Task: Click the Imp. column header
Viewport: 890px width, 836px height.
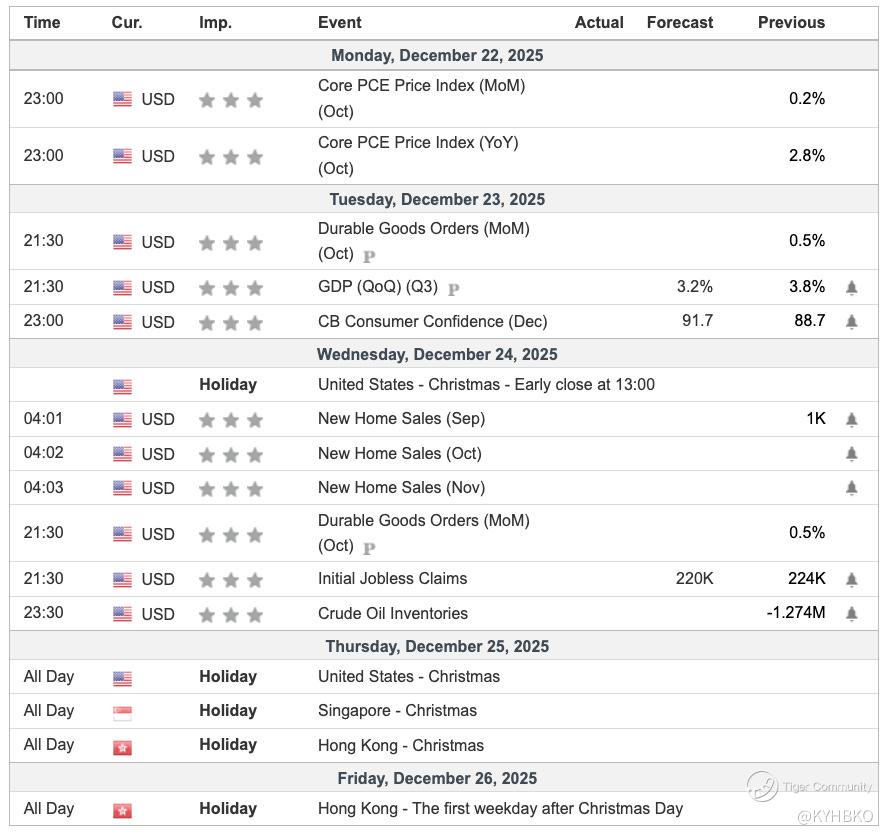Action: [215, 22]
